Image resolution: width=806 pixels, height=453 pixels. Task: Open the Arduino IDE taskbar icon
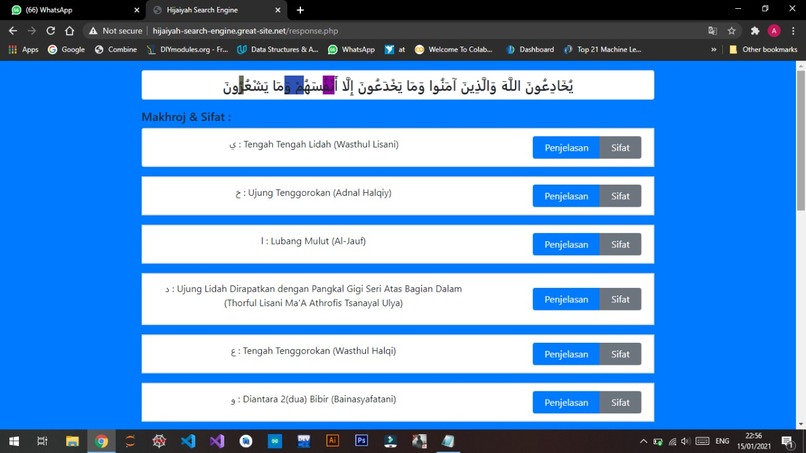(274, 441)
